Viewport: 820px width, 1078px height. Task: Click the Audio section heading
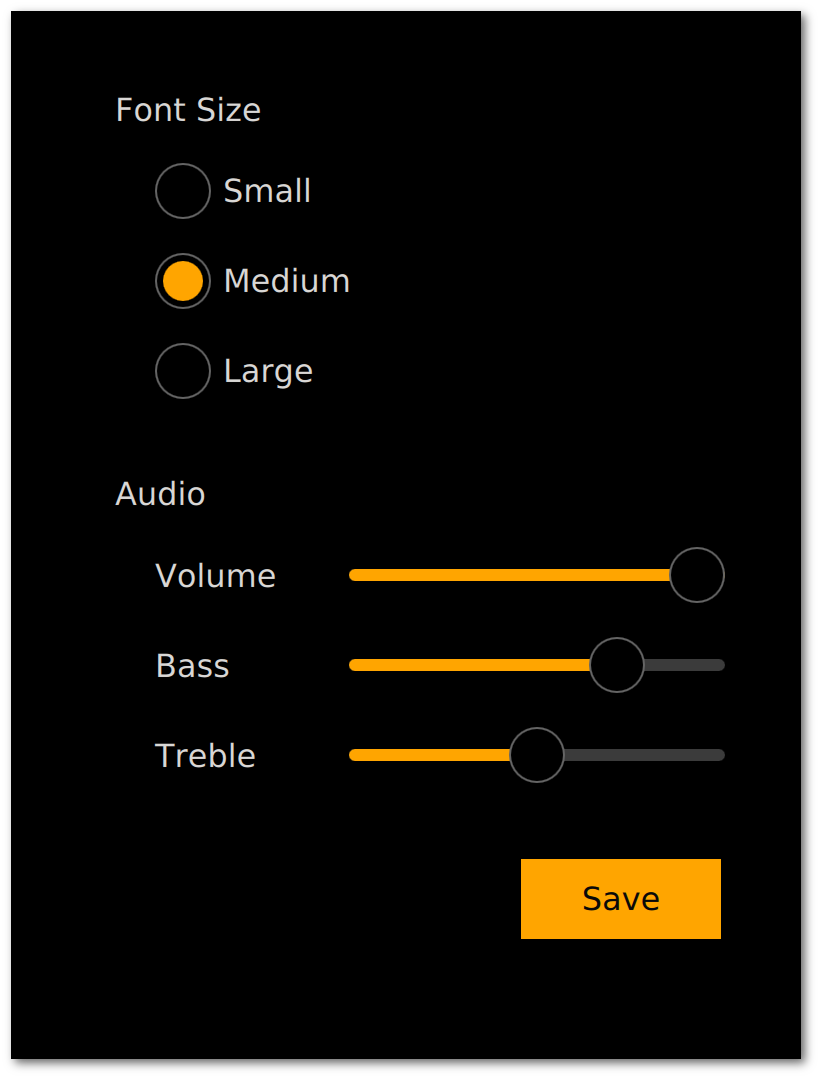coord(160,494)
